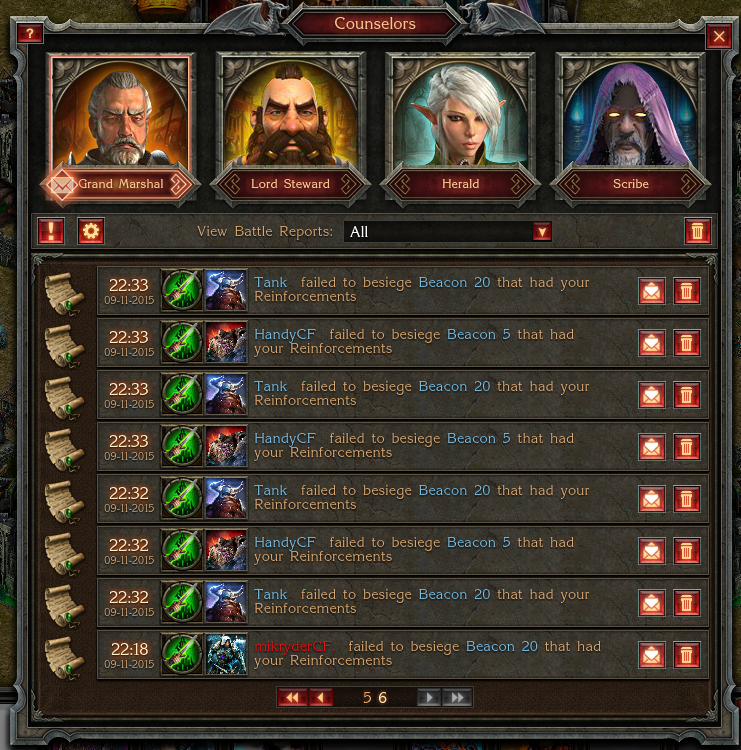This screenshot has height=750, width=741.
Task: Open the All filter combo box
Action: 447,232
